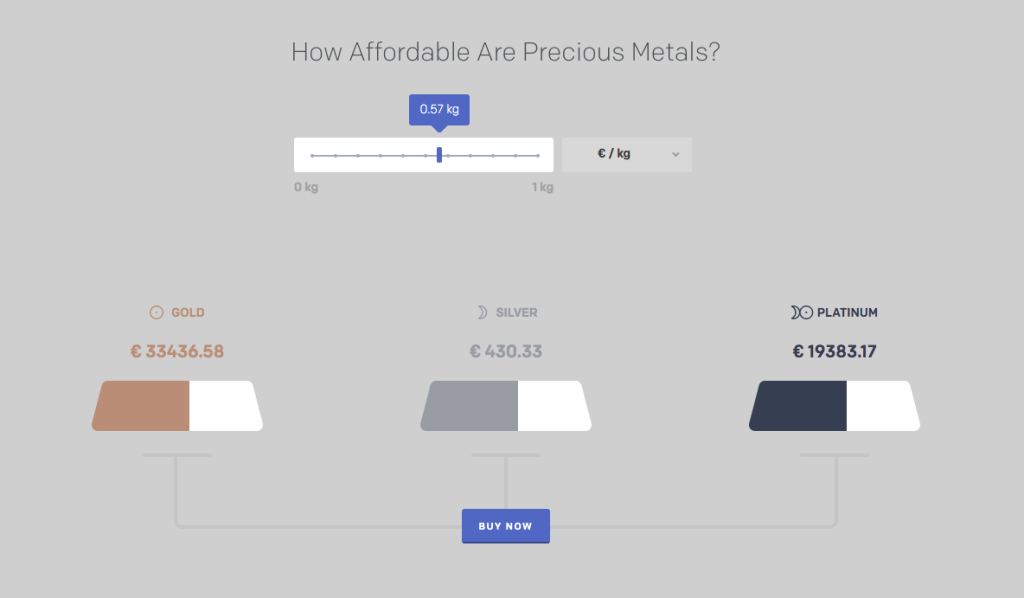Click the SILVER label
Viewport: 1024px width, 598px height.
(517, 313)
